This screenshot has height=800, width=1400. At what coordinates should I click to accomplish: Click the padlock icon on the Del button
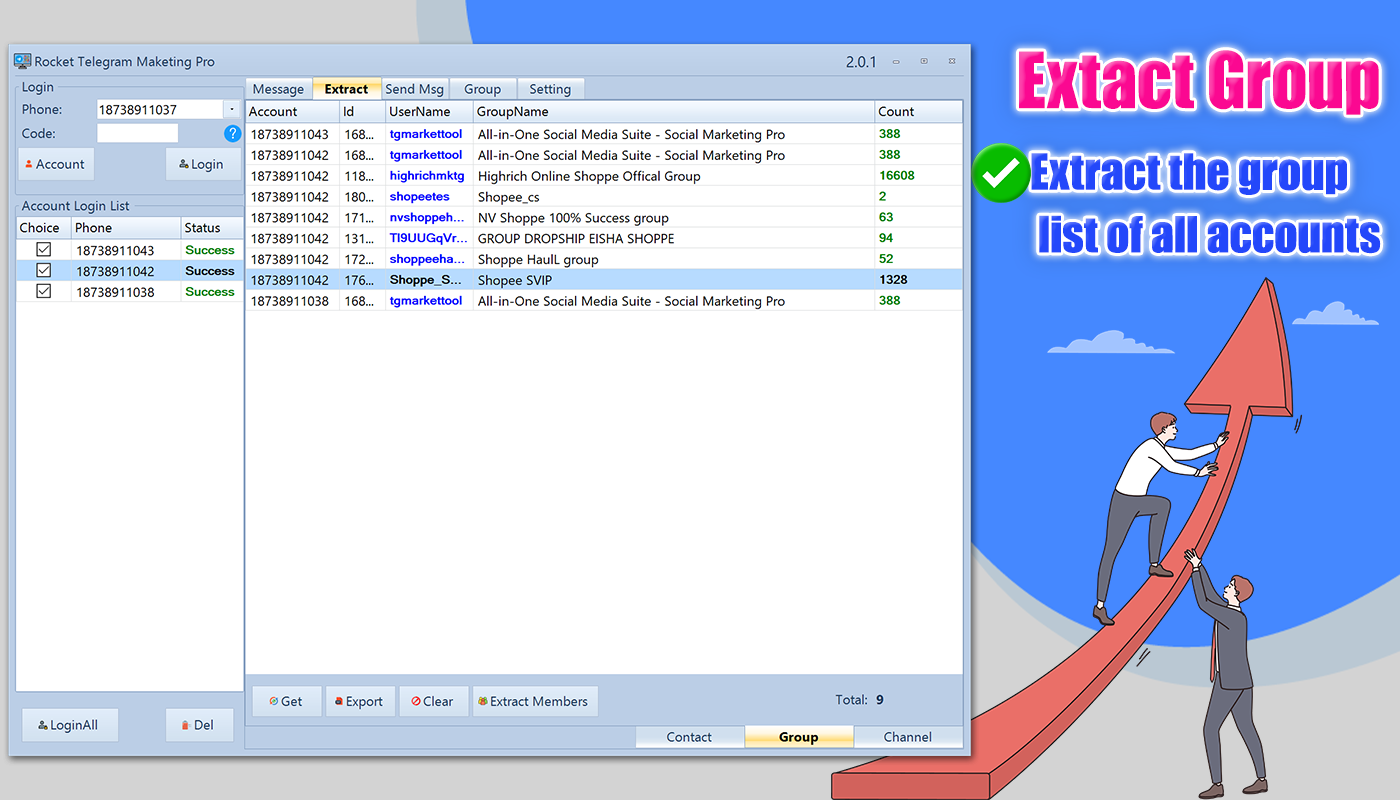(x=186, y=724)
